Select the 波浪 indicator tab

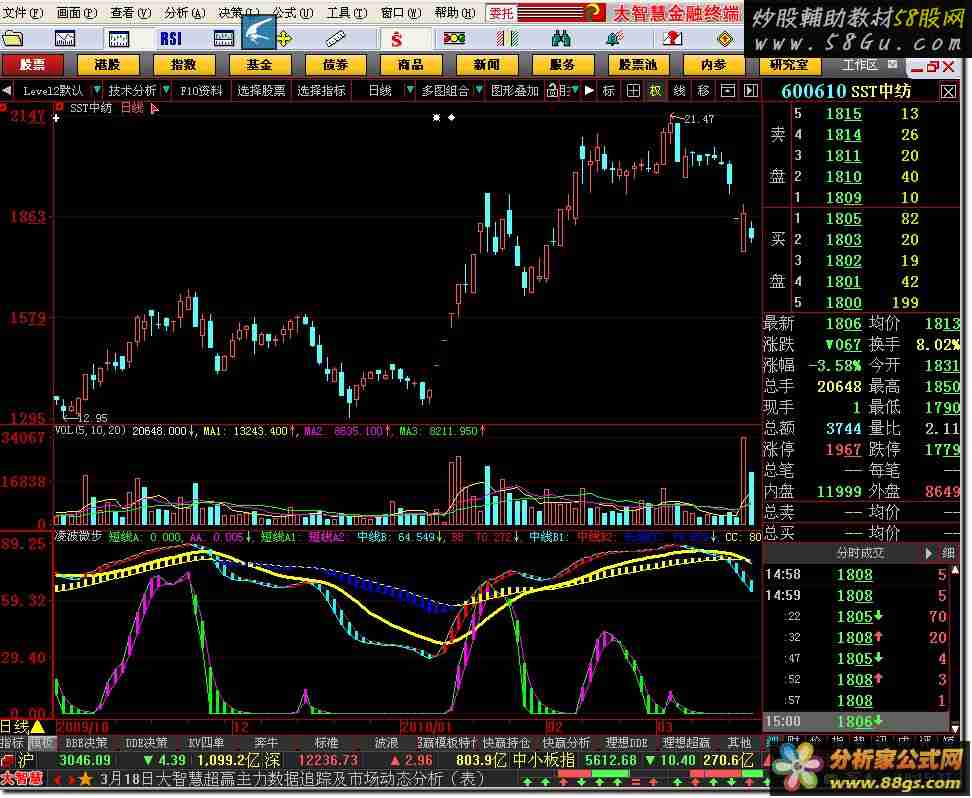(387, 743)
